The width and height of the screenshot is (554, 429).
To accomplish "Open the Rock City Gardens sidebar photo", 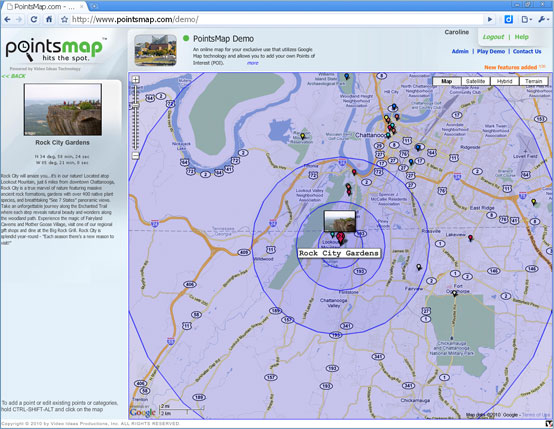I will click(63, 110).
